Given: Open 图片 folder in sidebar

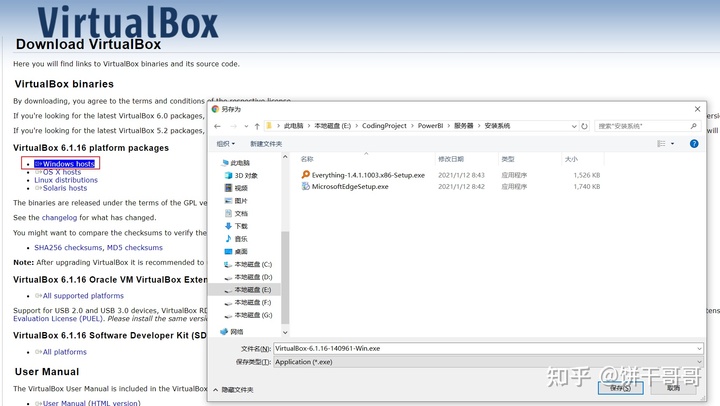Looking at the screenshot, I should pos(236,201).
